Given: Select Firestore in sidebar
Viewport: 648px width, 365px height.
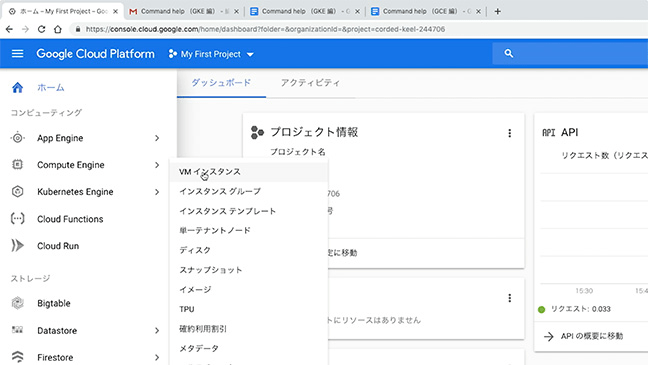Looking at the screenshot, I should click(x=55, y=358).
